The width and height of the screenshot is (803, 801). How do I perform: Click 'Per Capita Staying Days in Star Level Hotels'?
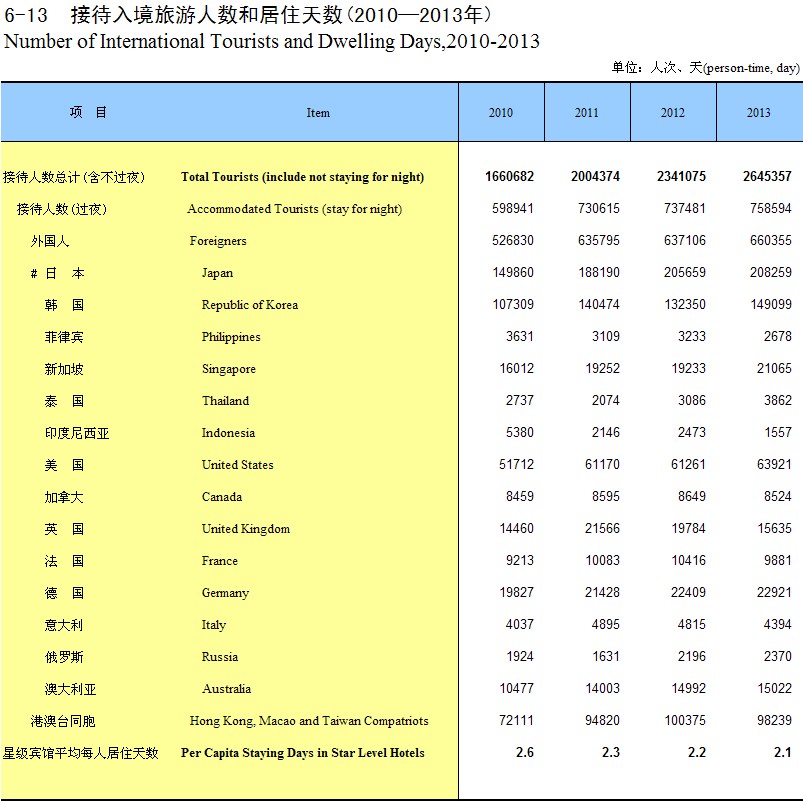point(302,753)
